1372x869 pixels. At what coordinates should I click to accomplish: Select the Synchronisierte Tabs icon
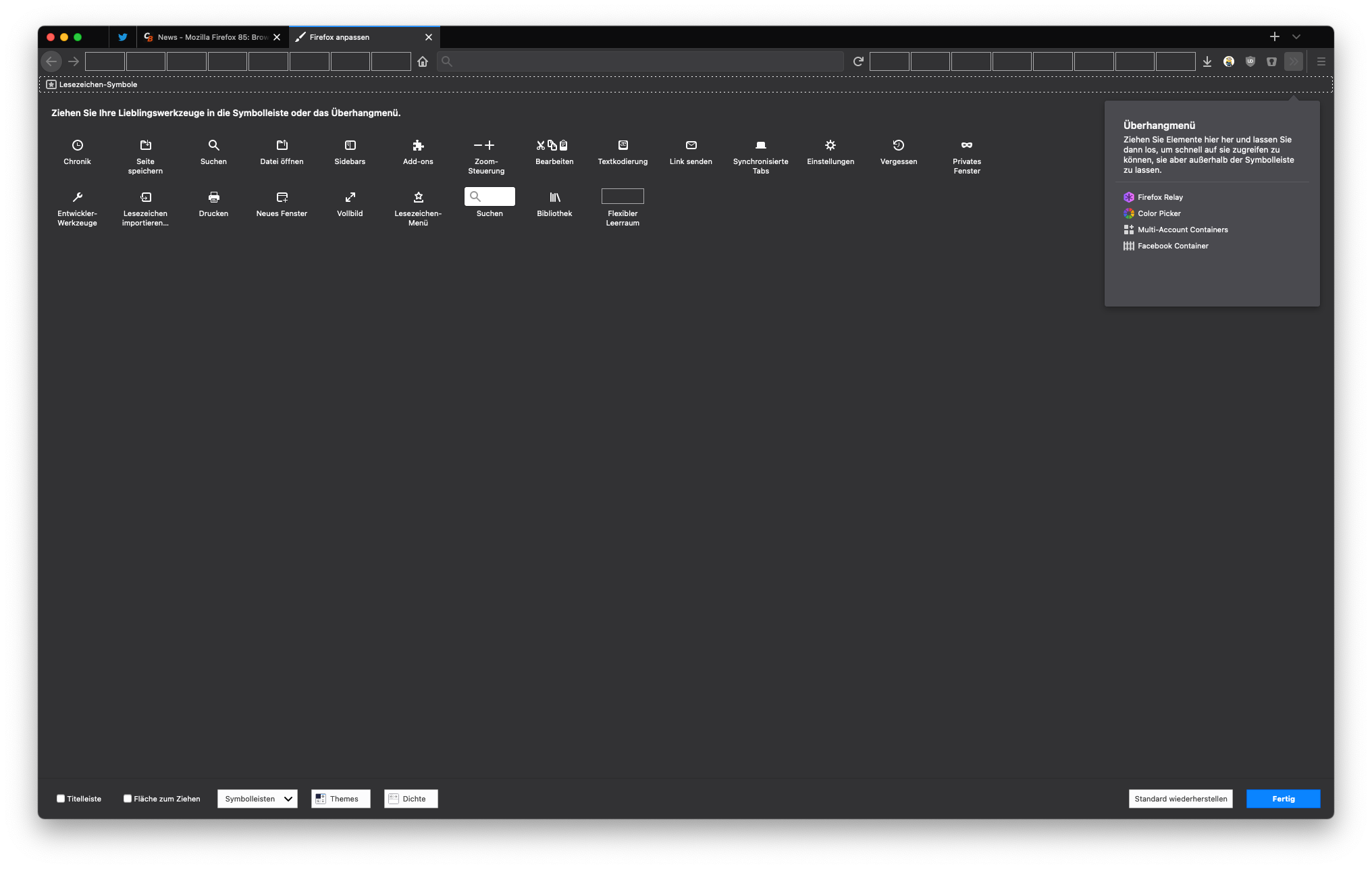coord(760,145)
